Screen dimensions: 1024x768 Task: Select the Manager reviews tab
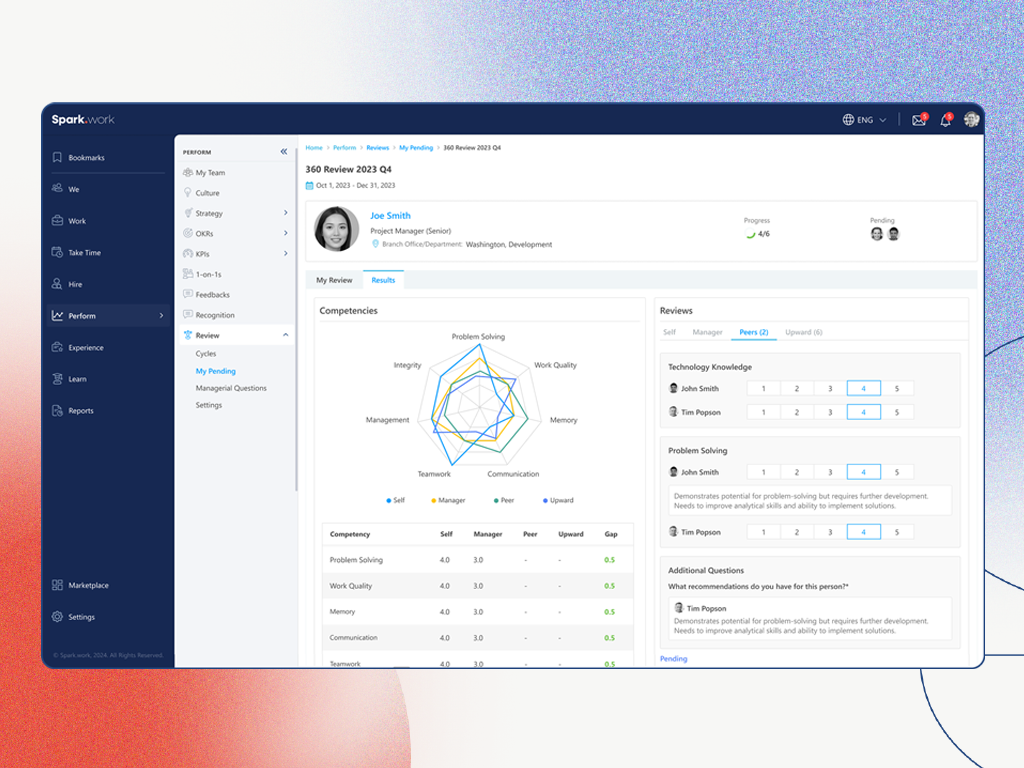pos(707,332)
